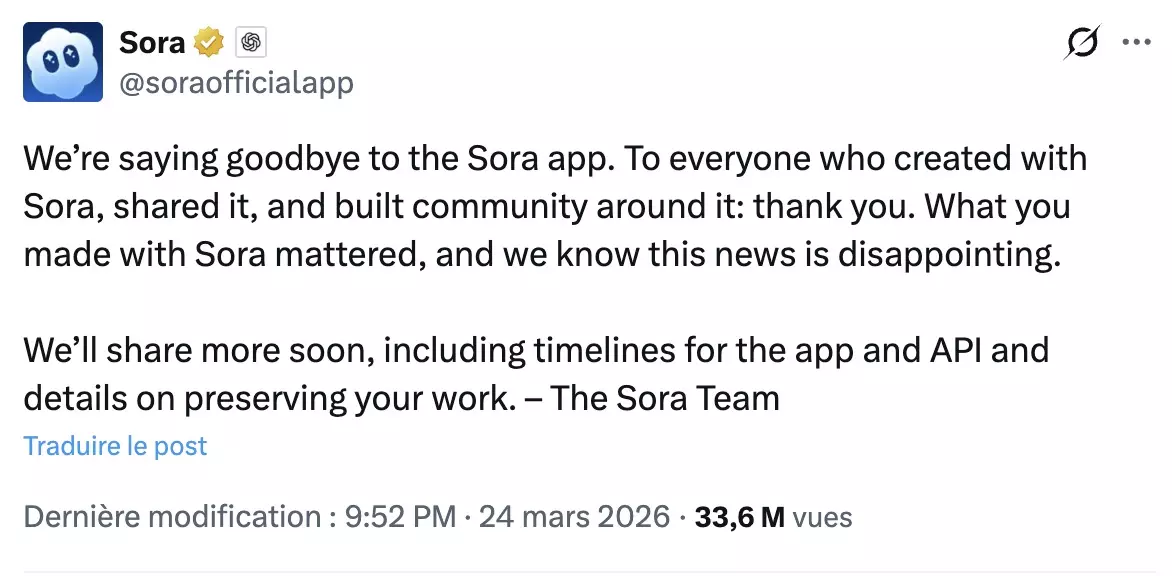
Task: Click "The Sora Team" signature text
Action: tap(665, 398)
